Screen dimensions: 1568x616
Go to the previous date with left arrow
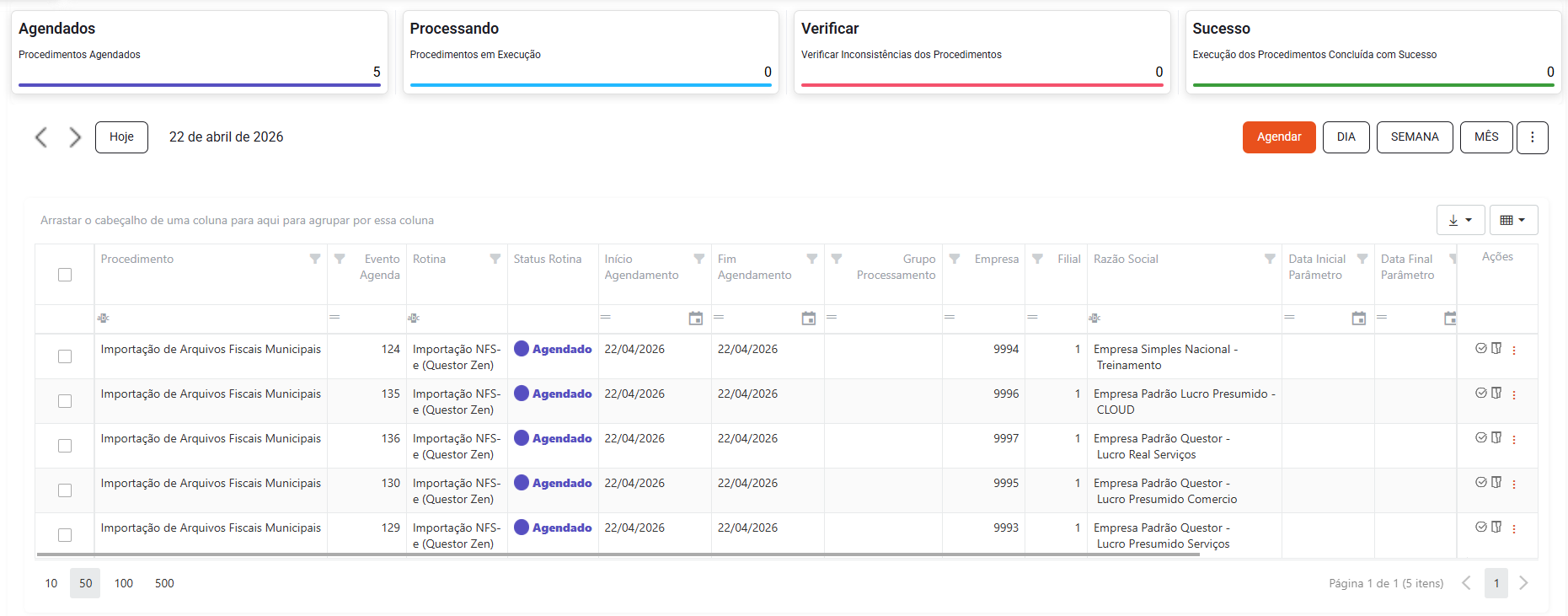(x=40, y=137)
